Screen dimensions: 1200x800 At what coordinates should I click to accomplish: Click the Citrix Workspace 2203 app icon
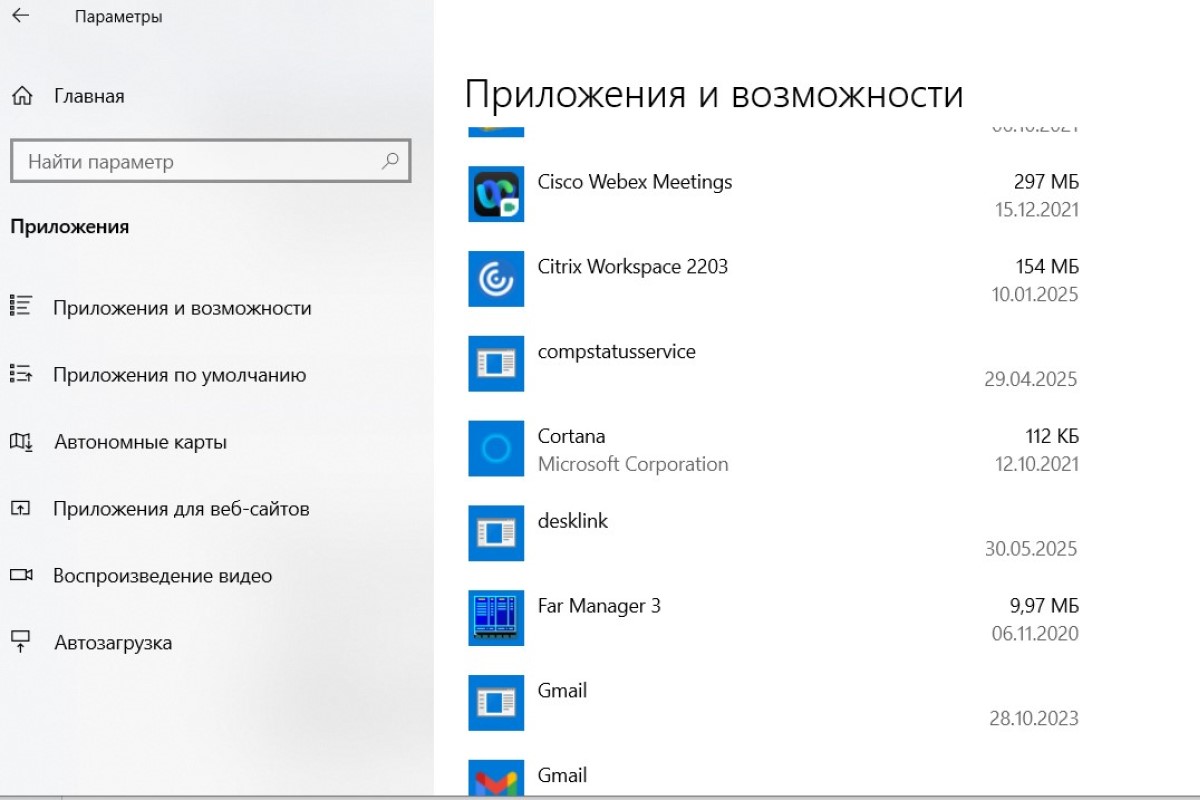[496, 279]
